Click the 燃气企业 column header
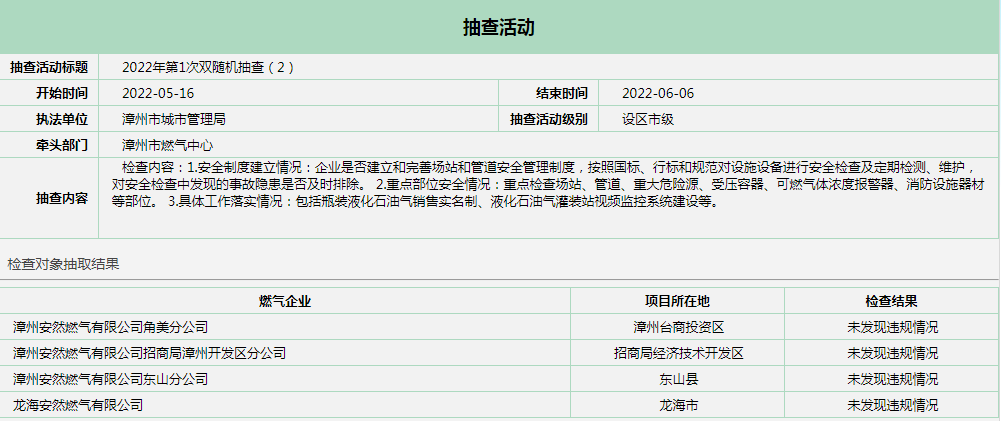Screen dimensions: 1001x421 [285, 301]
